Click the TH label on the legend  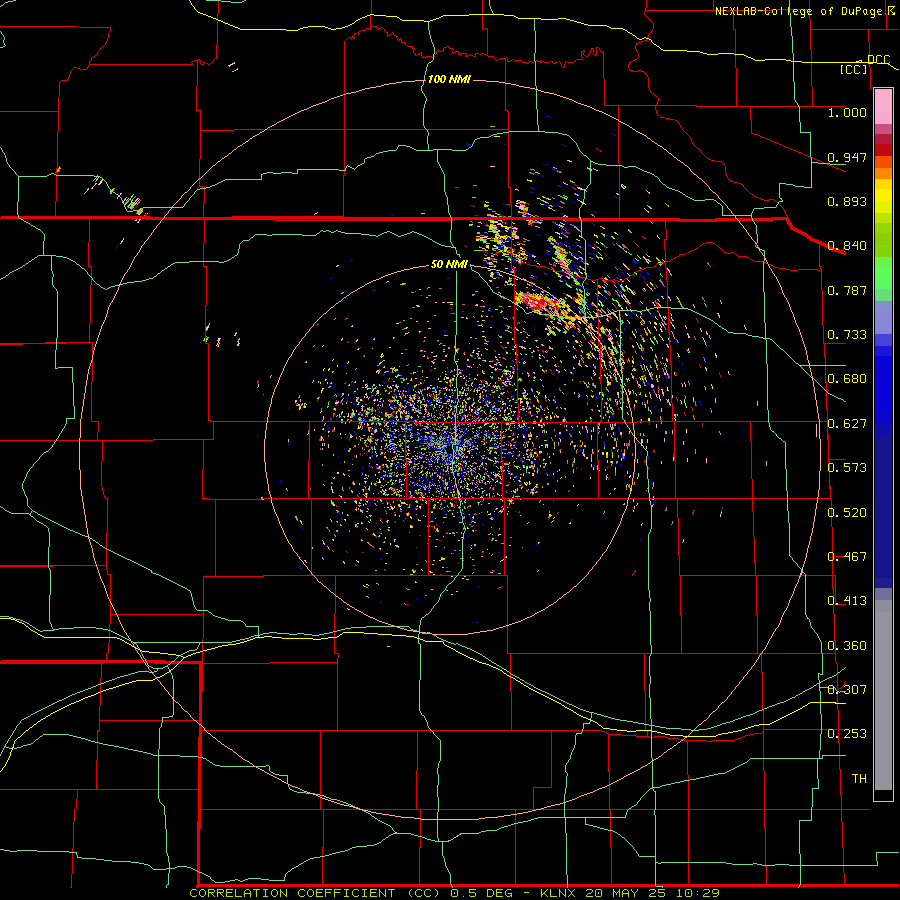coord(859,779)
